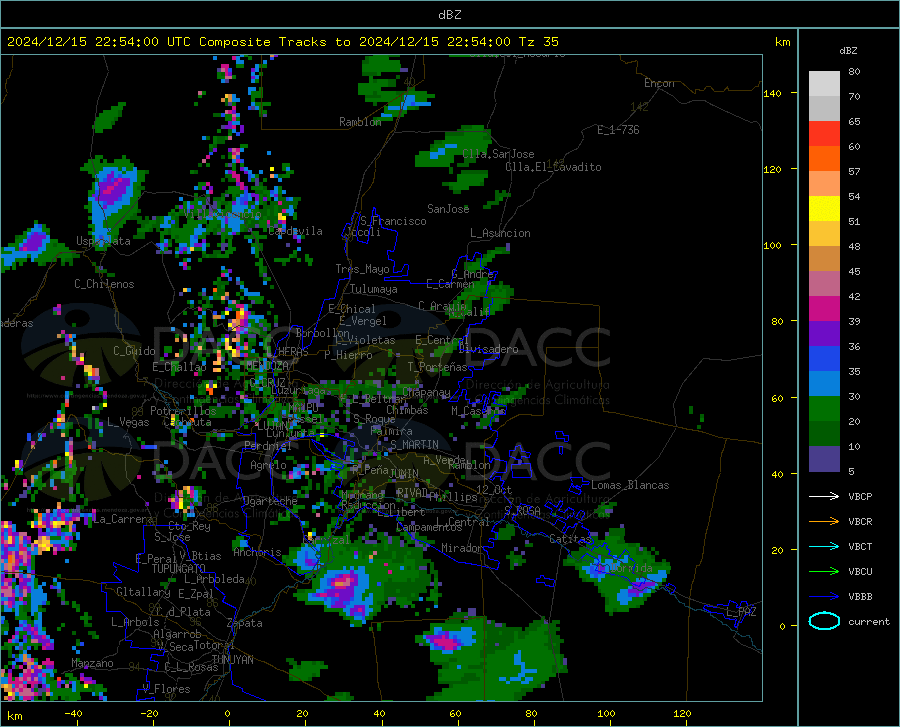Click the L_Vegas map label

click(x=128, y=422)
